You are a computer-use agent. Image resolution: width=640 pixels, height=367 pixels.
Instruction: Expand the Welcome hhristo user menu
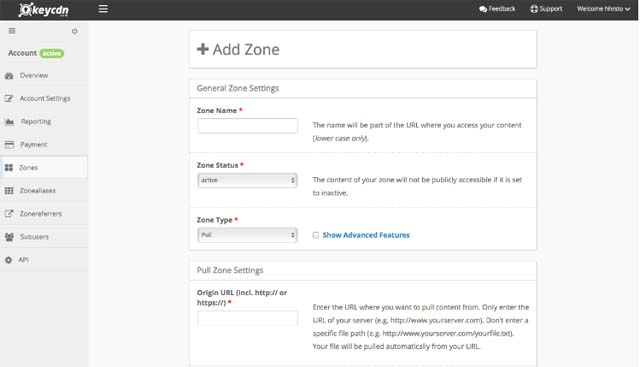tap(603, 9)
